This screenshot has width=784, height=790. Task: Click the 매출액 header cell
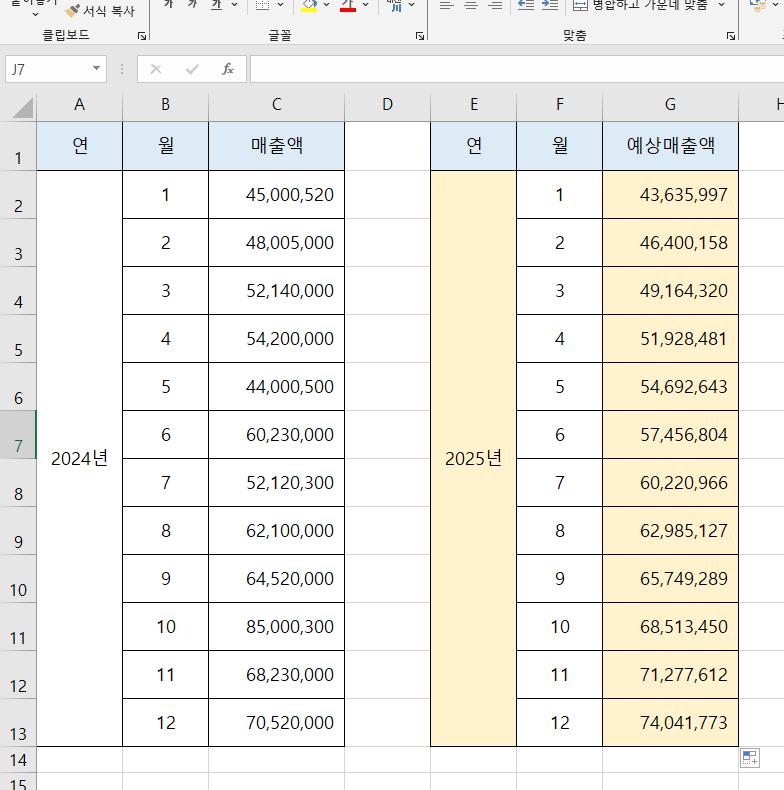pos(277,146)
